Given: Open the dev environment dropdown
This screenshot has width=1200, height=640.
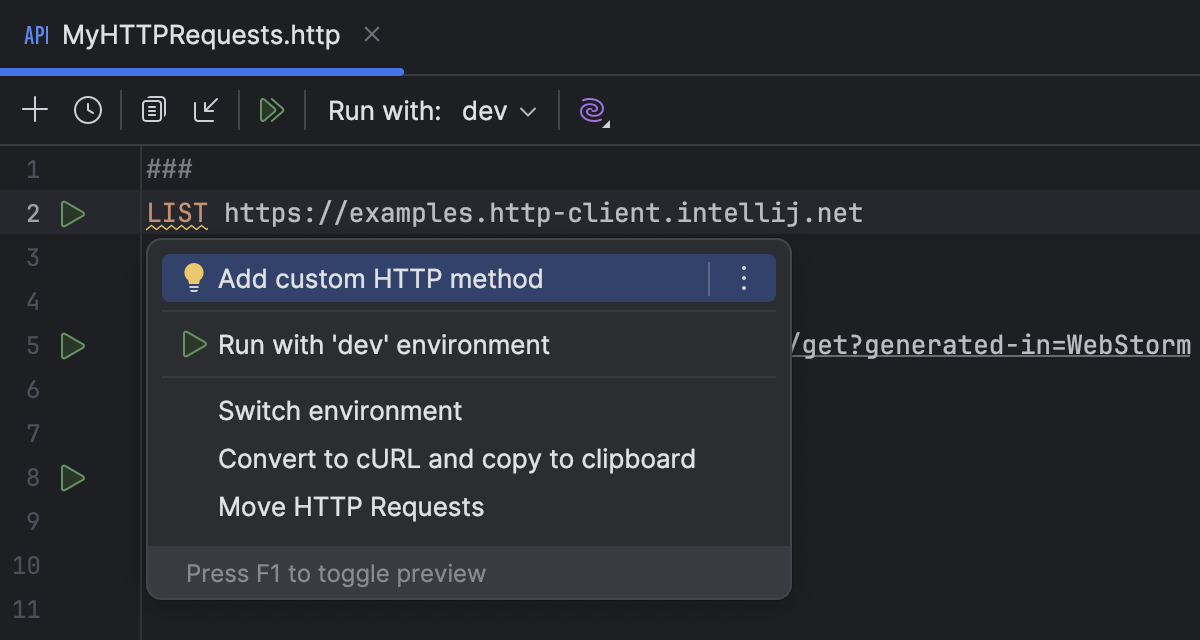Looking at the screenshot, I should click(499, 111).
